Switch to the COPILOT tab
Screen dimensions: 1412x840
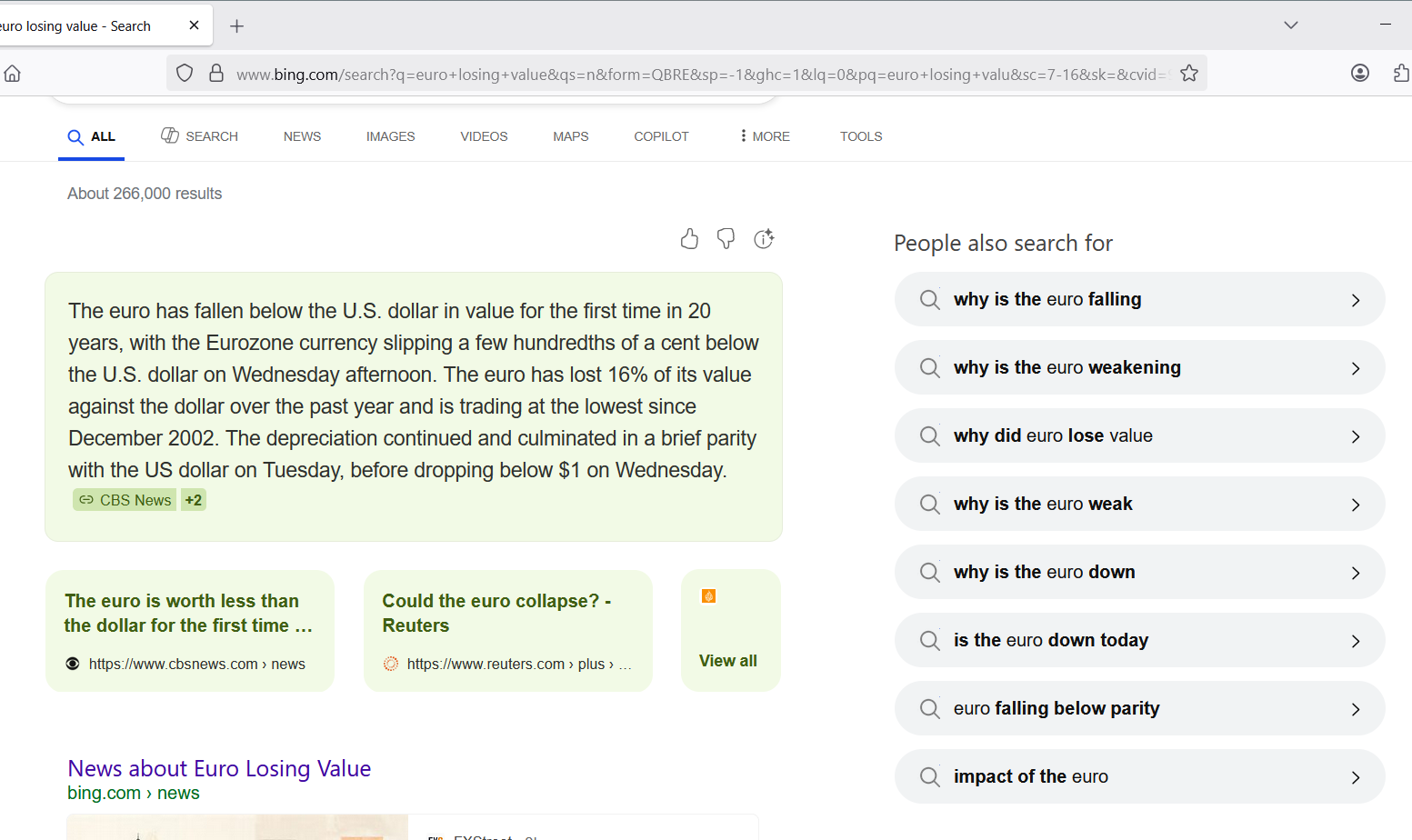tap(661, 136)
